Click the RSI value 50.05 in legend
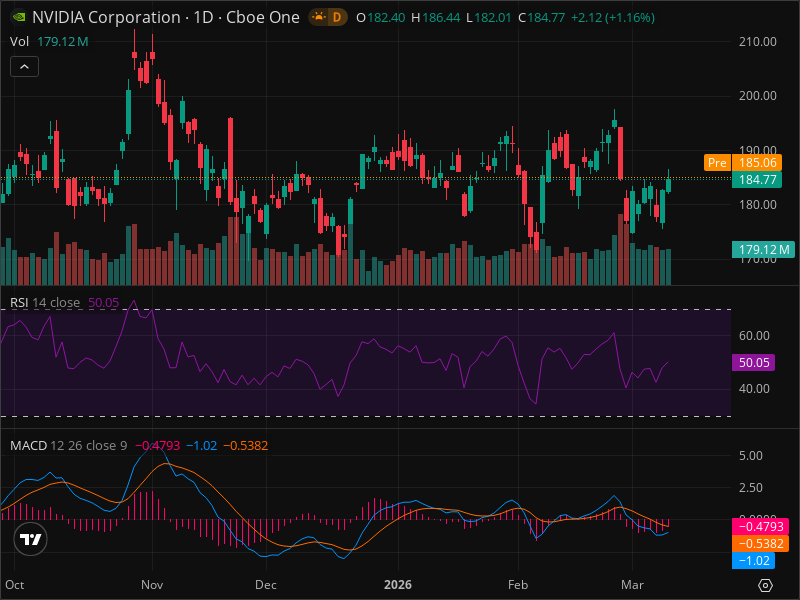Screen dimensions: 800x600 pyautogui.click(x=104, y=303)
